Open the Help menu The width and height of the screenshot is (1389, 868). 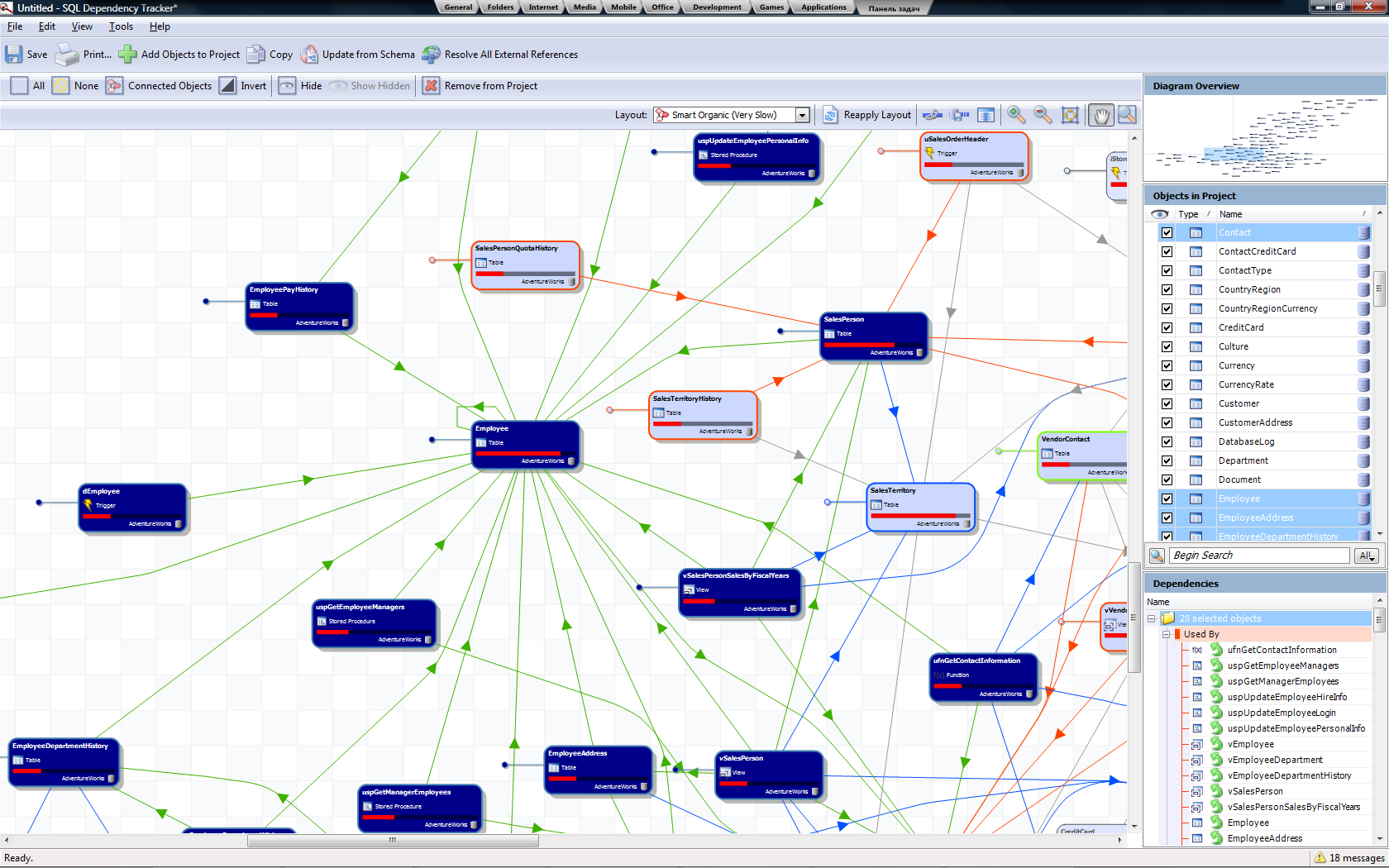160,26
